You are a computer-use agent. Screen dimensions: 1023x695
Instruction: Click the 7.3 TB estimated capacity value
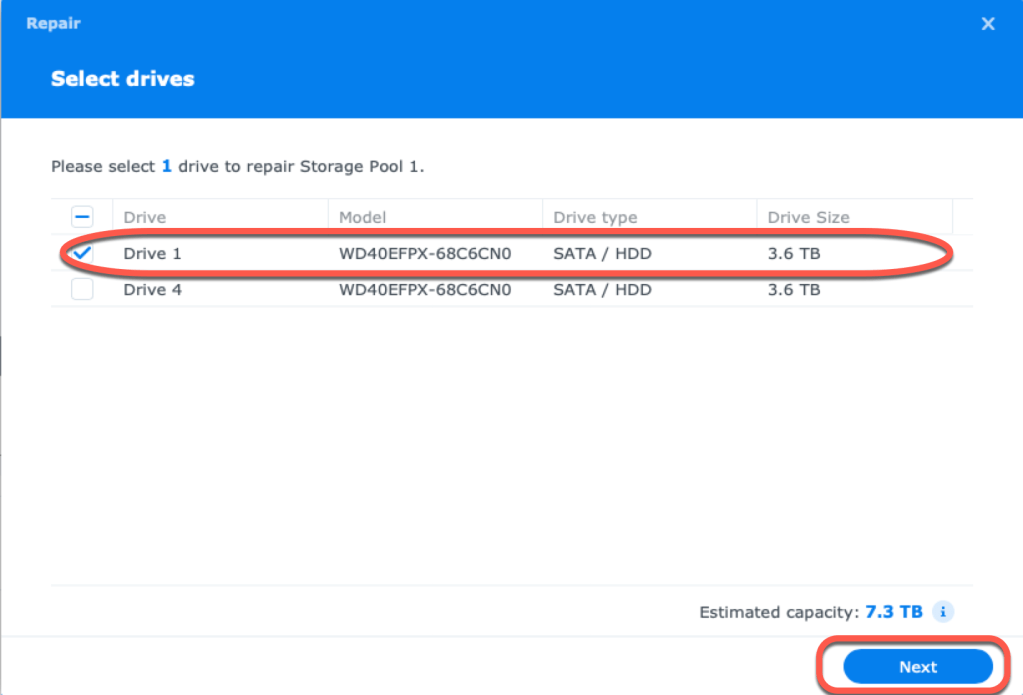(895, 611)
